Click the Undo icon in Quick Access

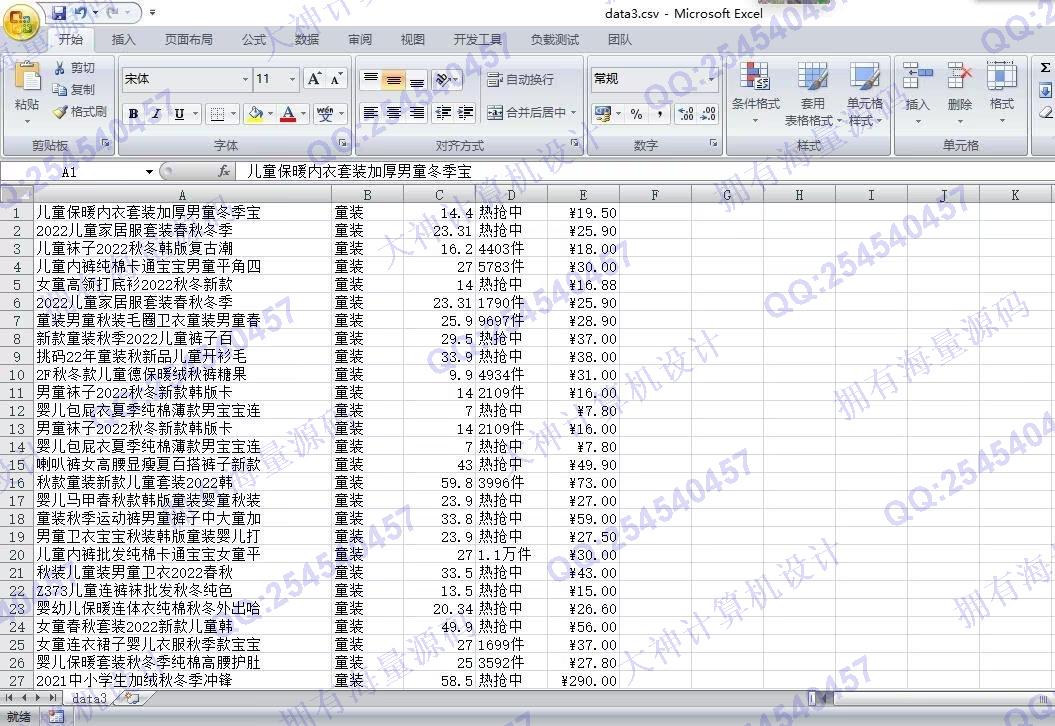coord(81,12)
